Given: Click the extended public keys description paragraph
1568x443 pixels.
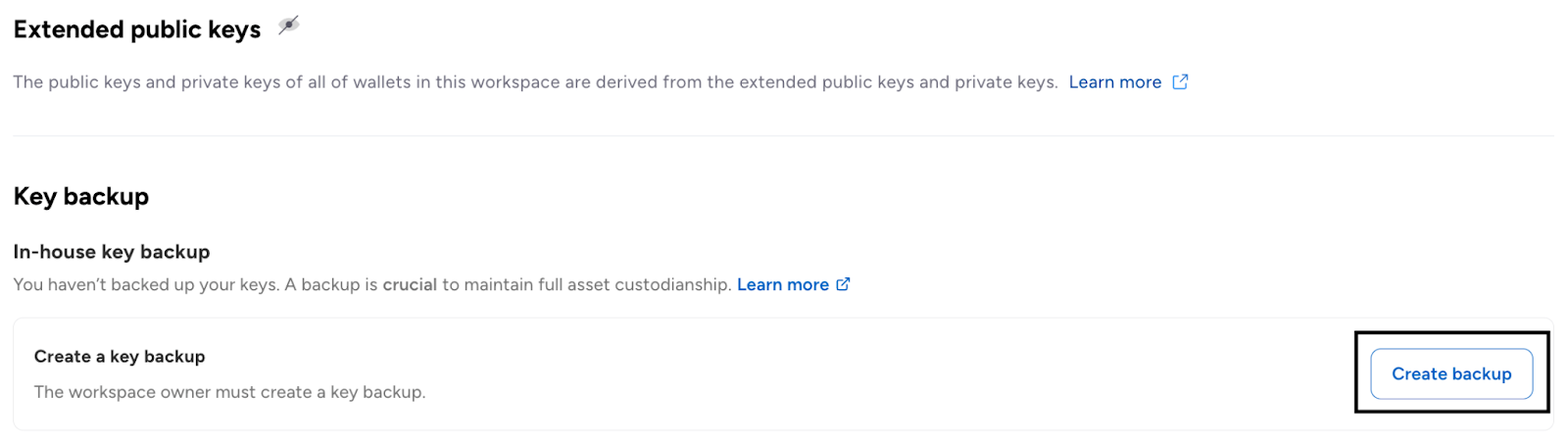Looking at the screenshot, I should point(535,82).
